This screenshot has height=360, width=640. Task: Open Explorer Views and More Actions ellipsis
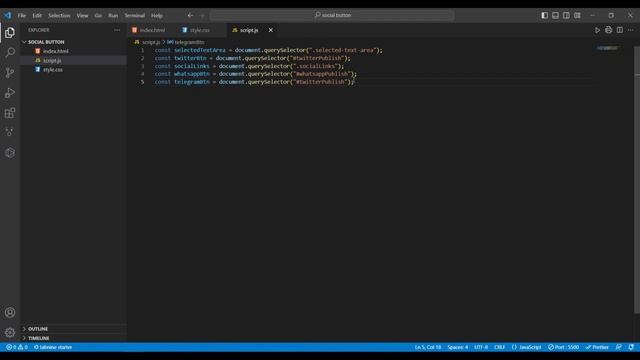[117, 30]
